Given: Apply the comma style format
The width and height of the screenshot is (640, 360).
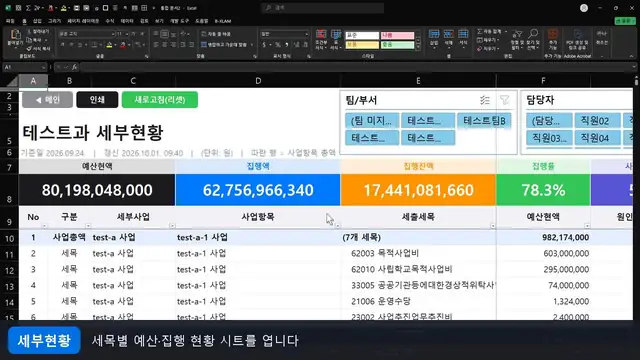Looking at the screenshot, I should coord(287,44).
